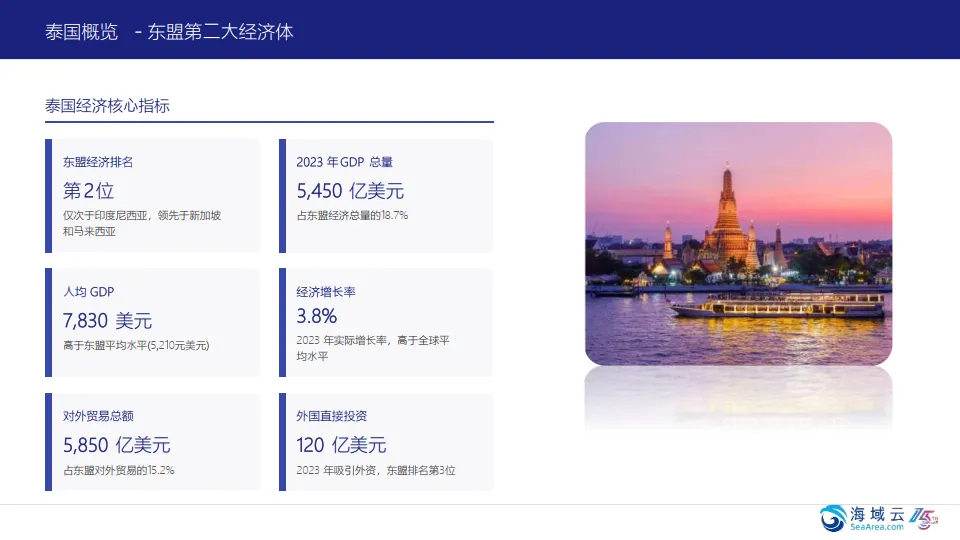Click the 15th anniversary badge icon

tap(923, 519)
